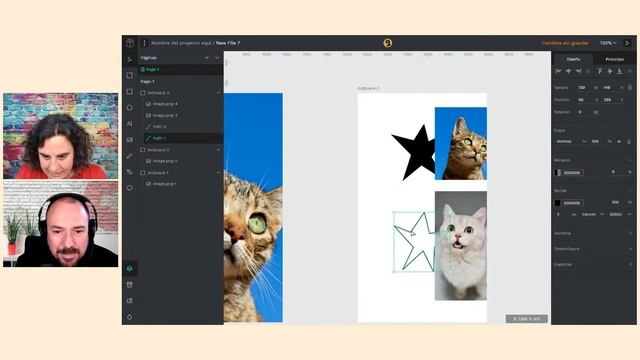Toggle the Layers panel icon
This screenshot has width=640, height=360.
[130, 269]
